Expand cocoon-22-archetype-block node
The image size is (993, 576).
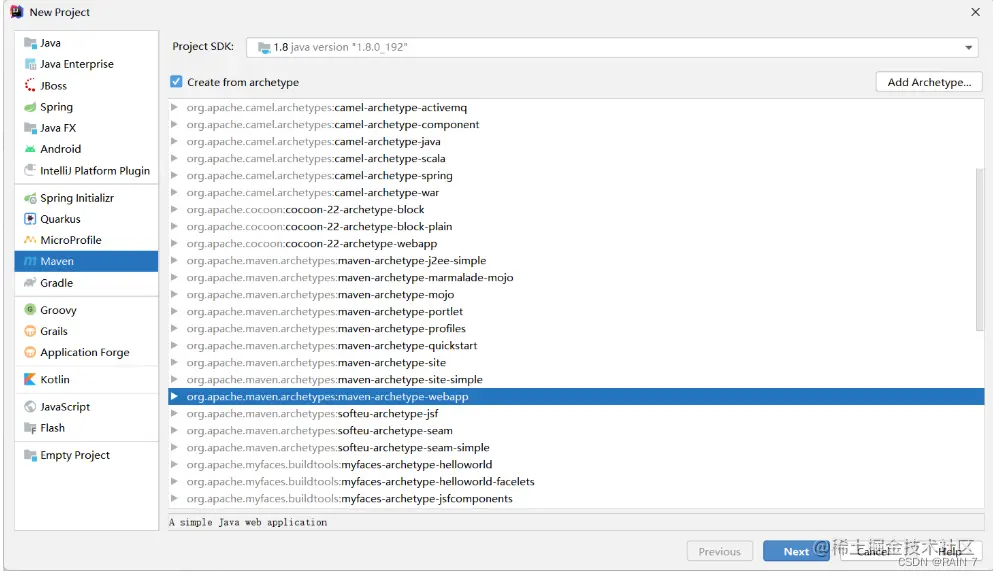[174, 210]
